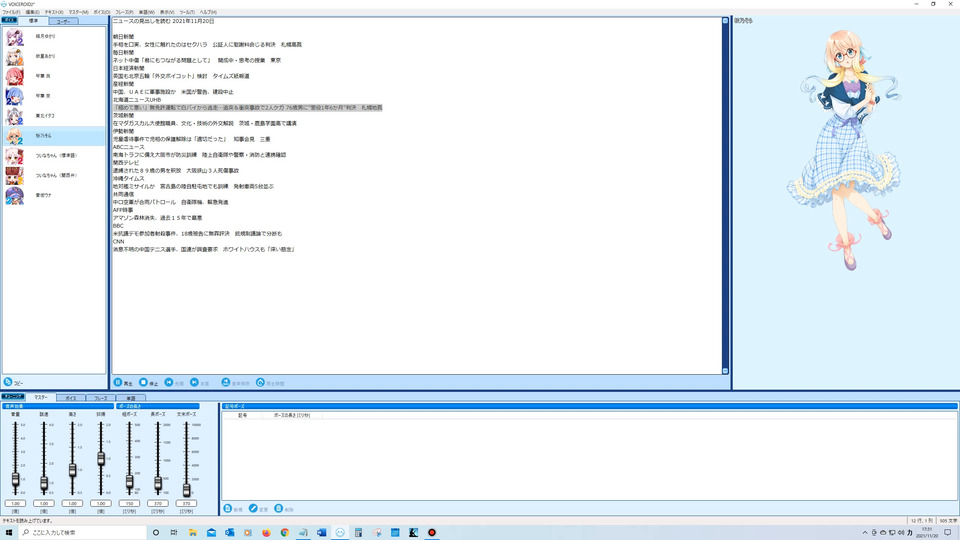The image size is (960, 540).
Task: Select the ついなちゃん（標準語） voice preset avatar
Action: (15, 156)
